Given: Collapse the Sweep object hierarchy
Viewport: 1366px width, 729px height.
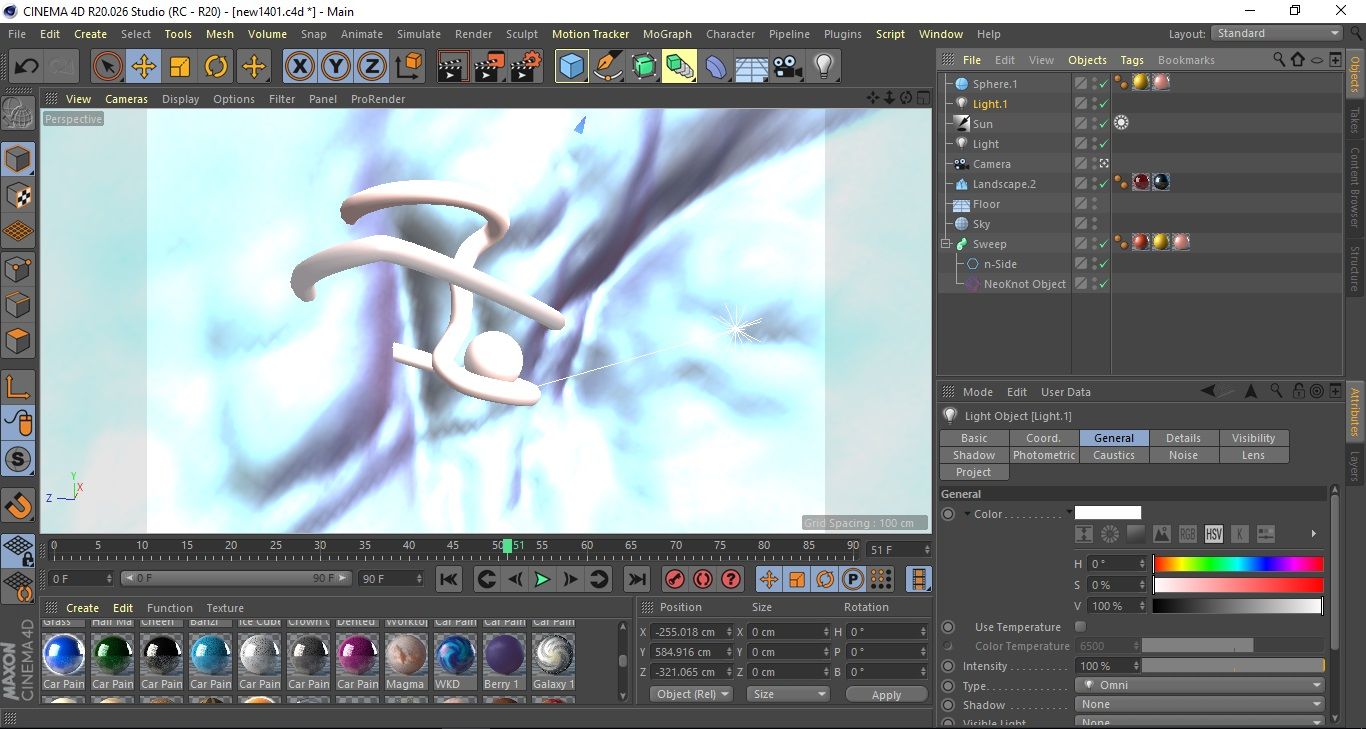Looking at the screenshot, I should coord(946,244).
